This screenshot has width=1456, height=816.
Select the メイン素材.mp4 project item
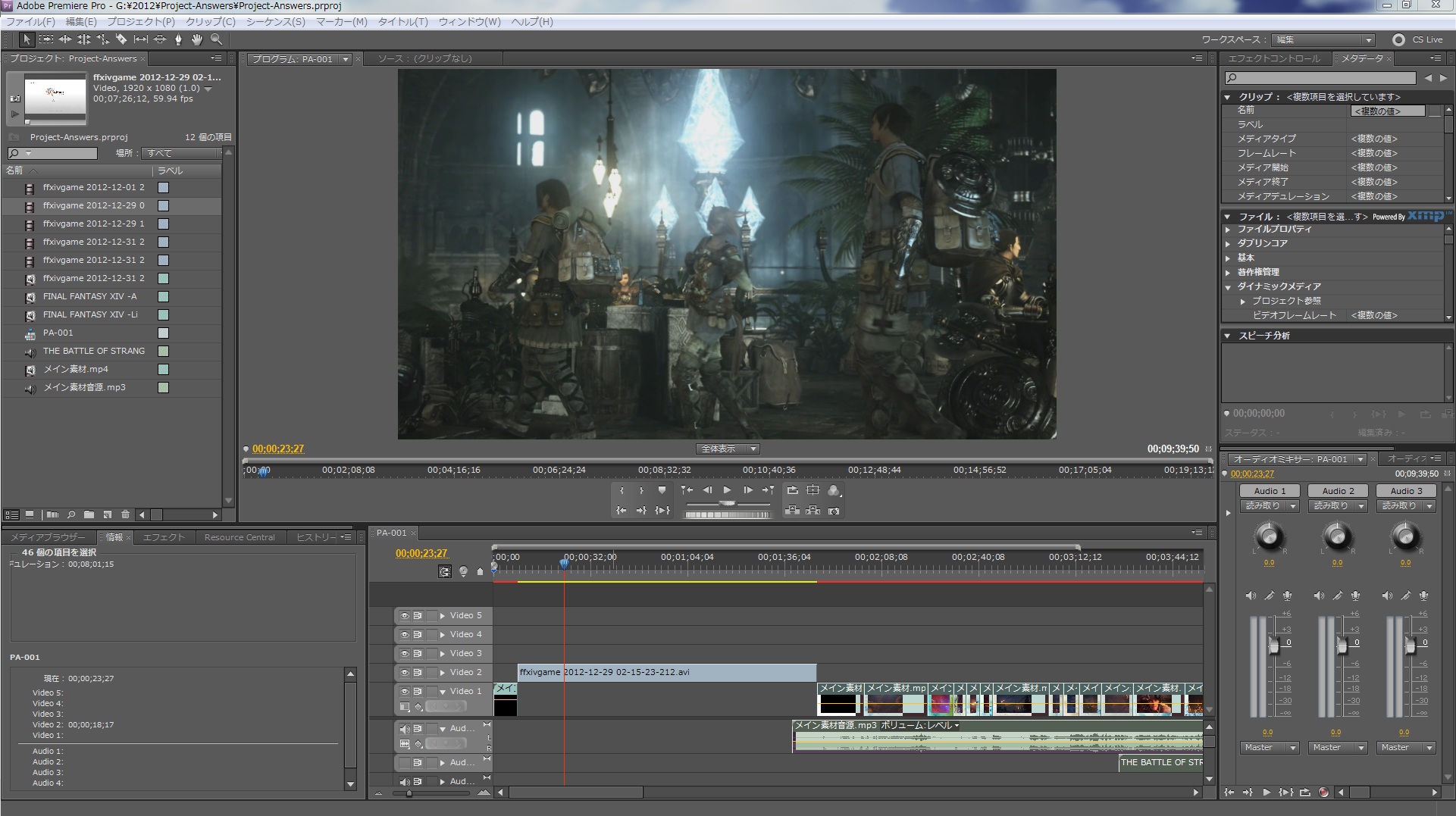click(76, 370)
